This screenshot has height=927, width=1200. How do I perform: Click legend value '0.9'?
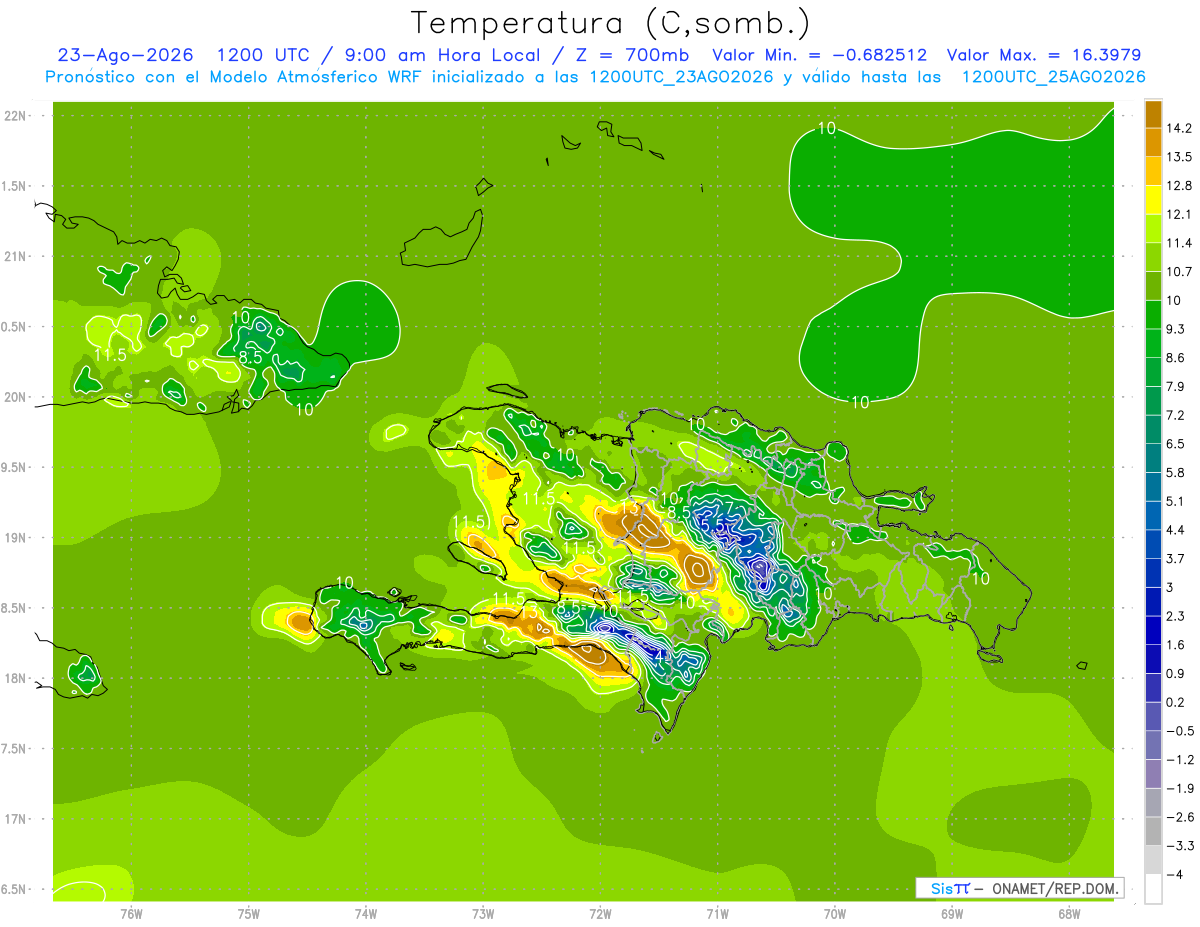[x=1175, y=673]
